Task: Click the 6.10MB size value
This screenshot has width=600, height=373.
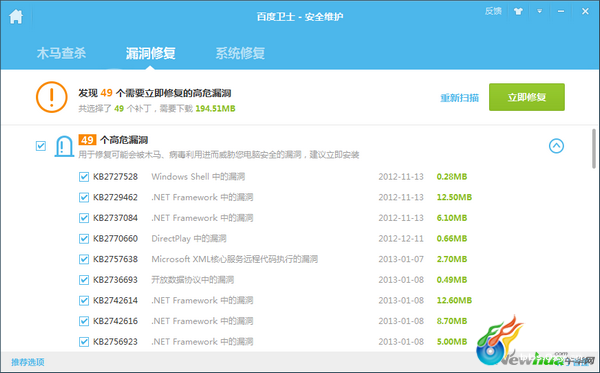Action: point(452,218)
